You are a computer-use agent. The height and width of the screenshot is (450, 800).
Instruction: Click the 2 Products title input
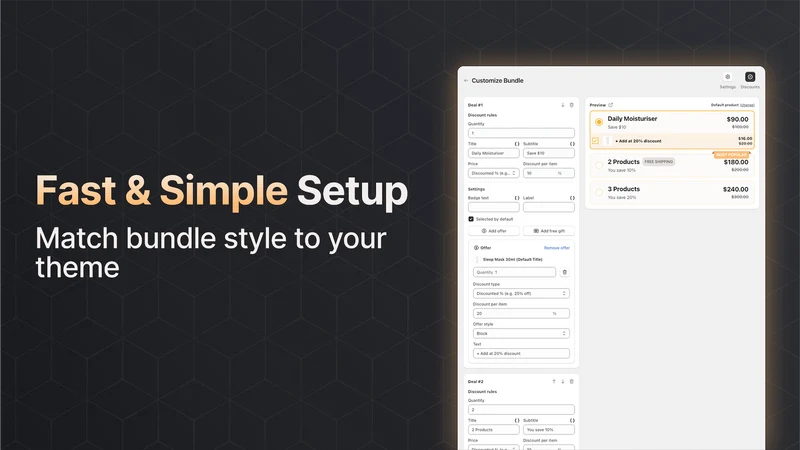coord(493,430)
